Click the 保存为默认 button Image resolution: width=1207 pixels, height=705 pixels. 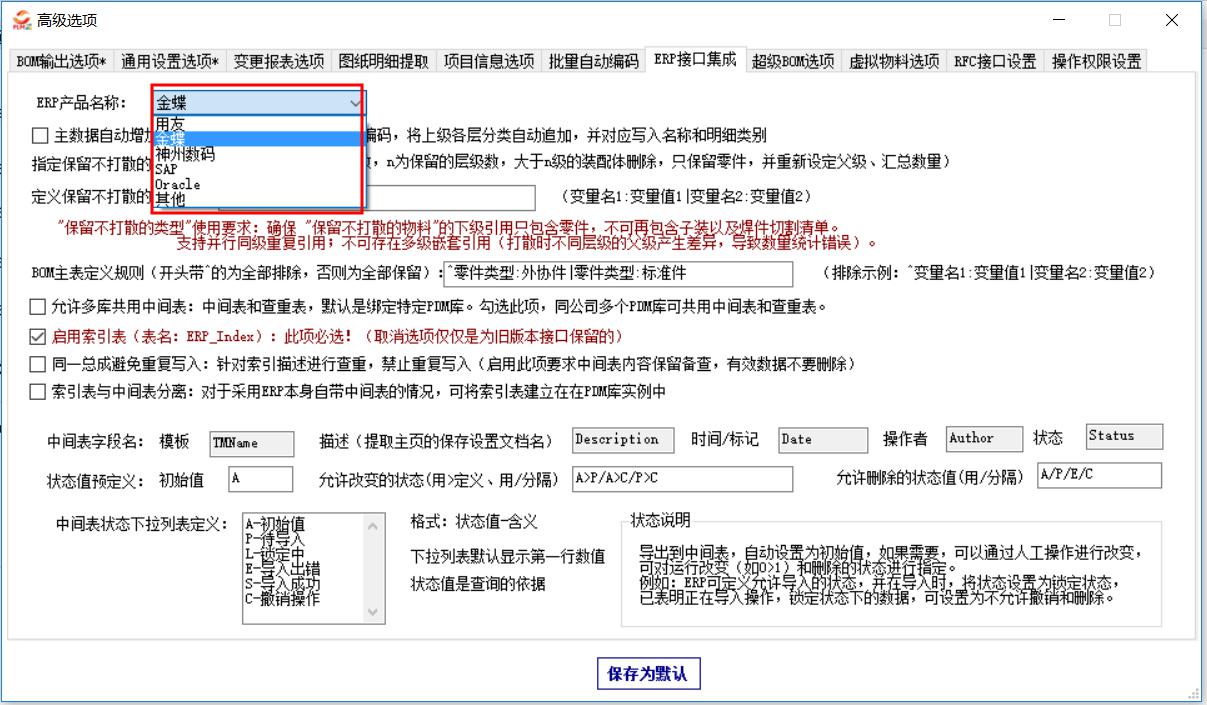point(648,673)
